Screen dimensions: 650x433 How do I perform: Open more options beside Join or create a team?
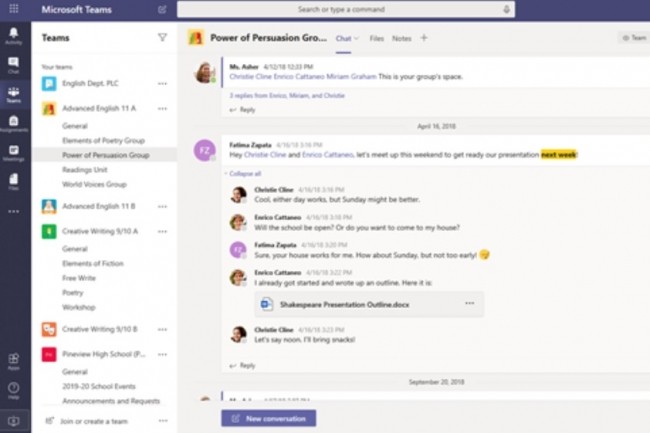point(163,421)
